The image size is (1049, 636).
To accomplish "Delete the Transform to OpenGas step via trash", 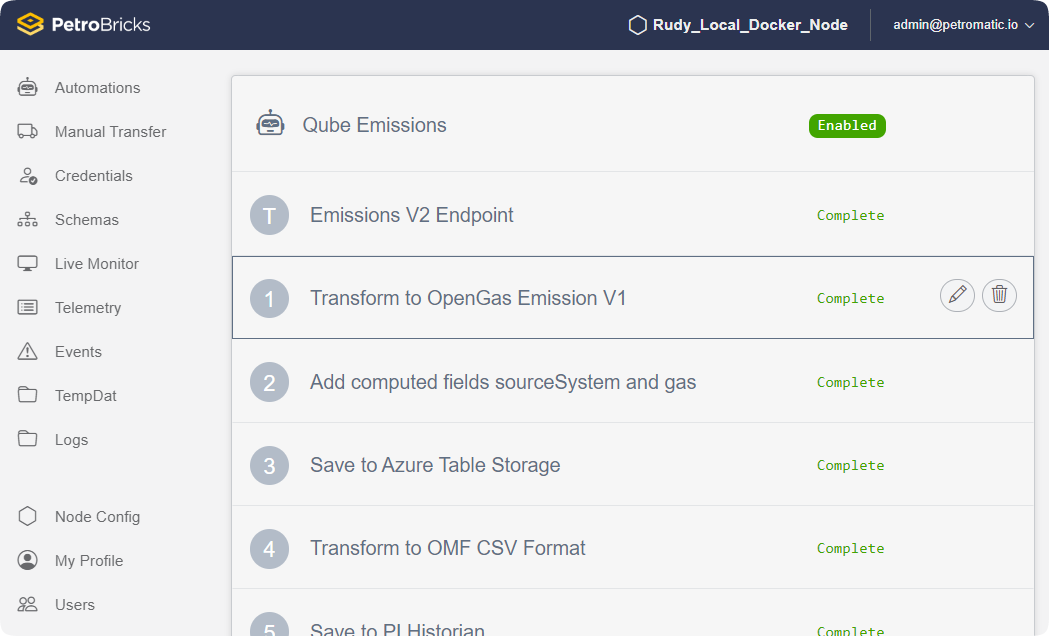I will pyautogui.click(x=999, y=295).
